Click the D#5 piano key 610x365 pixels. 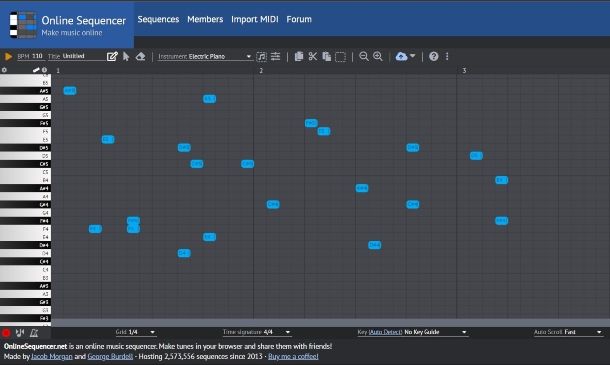pyautogui.click(x=25, y=147)
